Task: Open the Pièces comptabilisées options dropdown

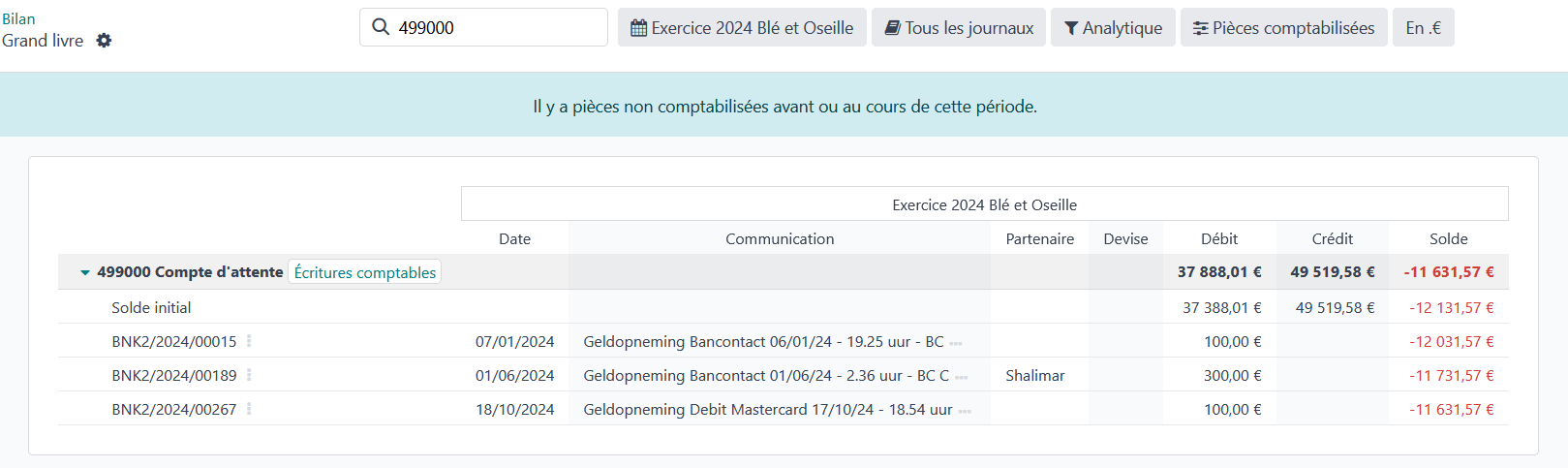Action: point(1283,28)
